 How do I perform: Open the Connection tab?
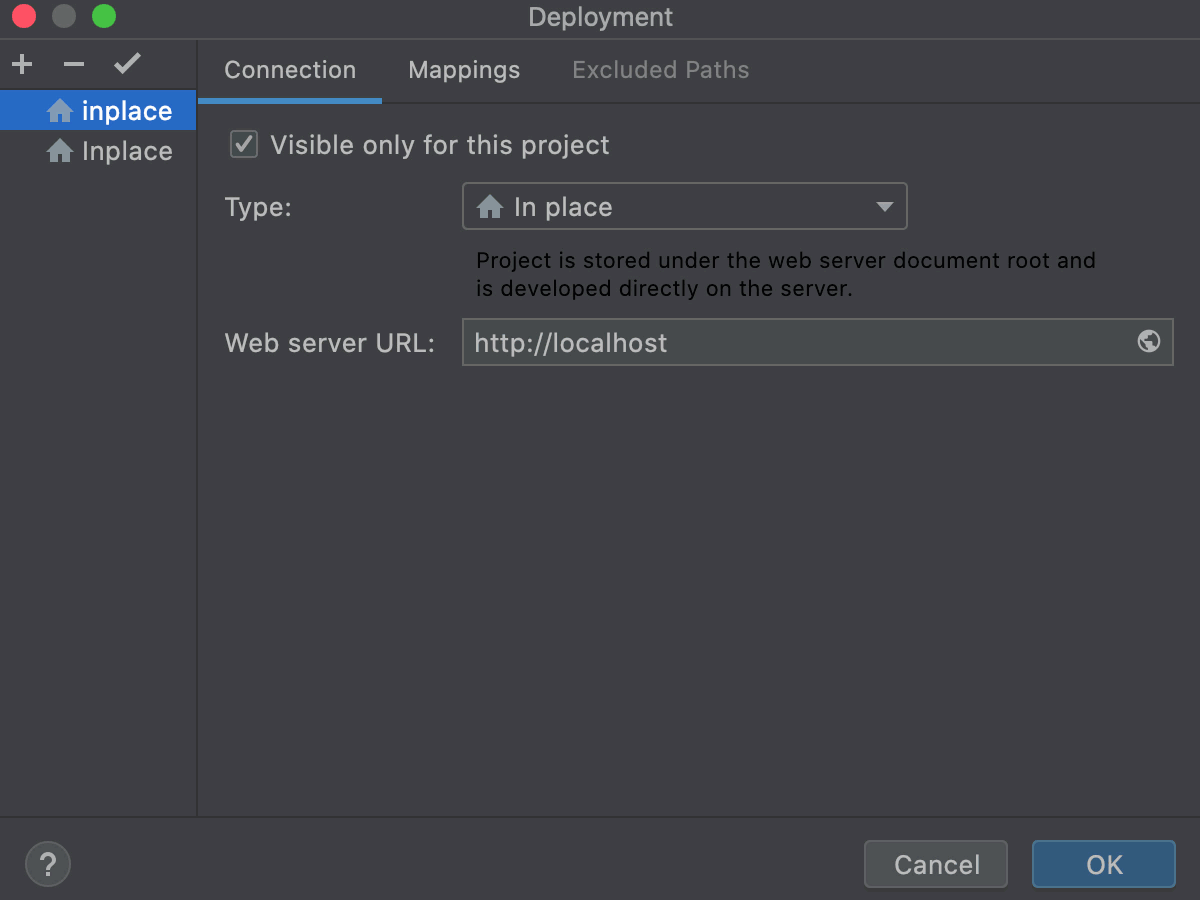pos(290,69)
